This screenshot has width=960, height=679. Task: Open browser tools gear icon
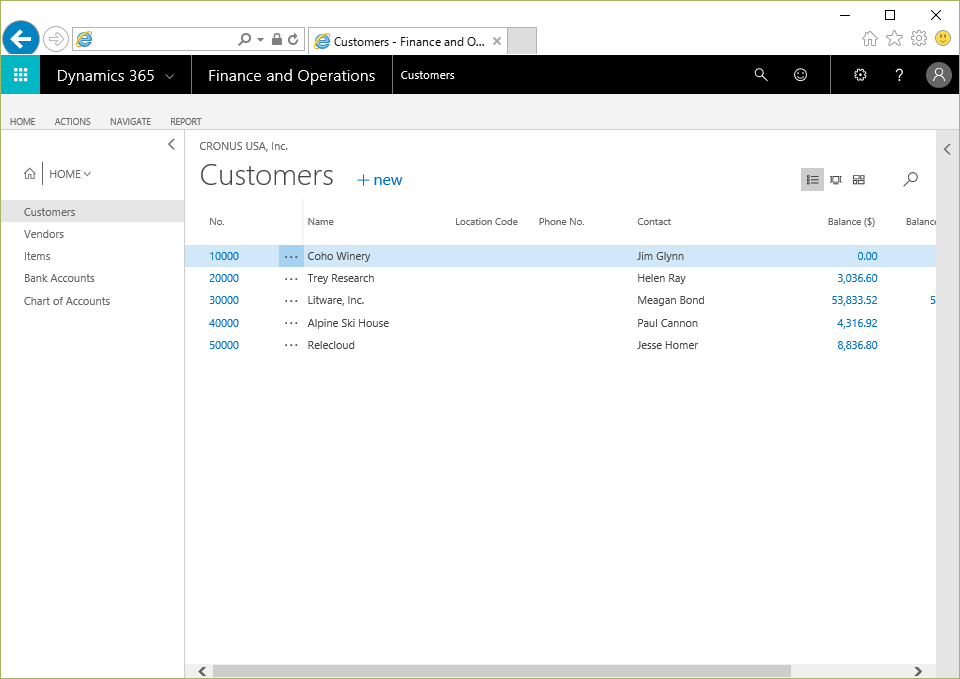point(918,39)
